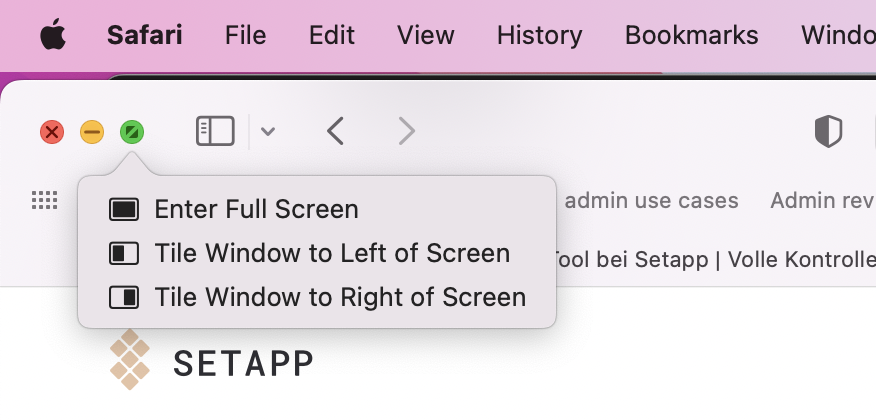The height and width of the screenshot is (420, 876).
Task: Click the Enter Full Screen icon
Action: coord(124,210)
